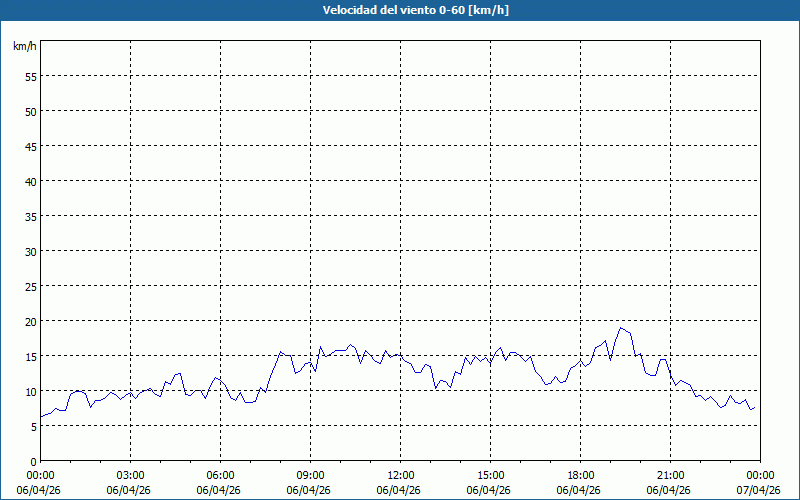
Task: Select the 55 value on the Y-axis
Action: coord(31,76)
